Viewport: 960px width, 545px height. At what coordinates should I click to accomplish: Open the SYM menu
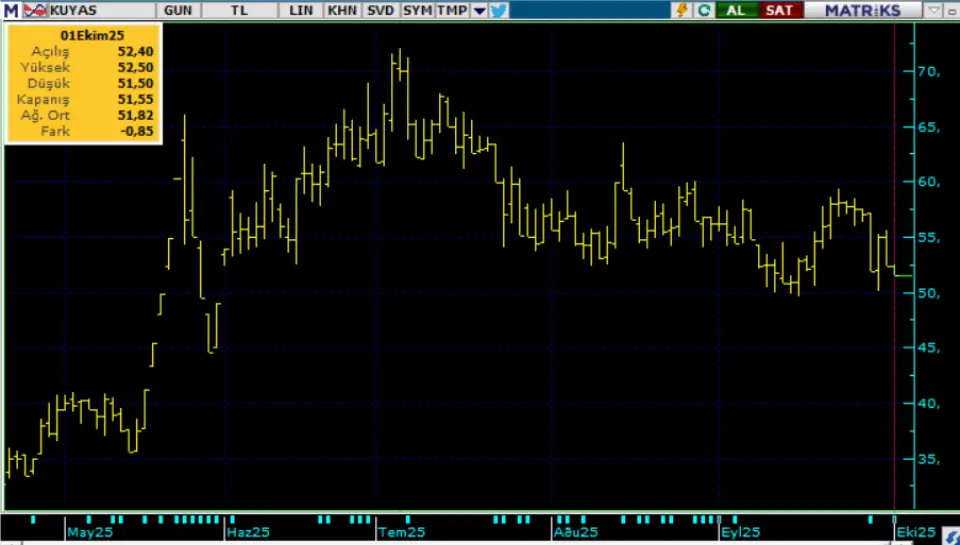(x=416, y=10)
